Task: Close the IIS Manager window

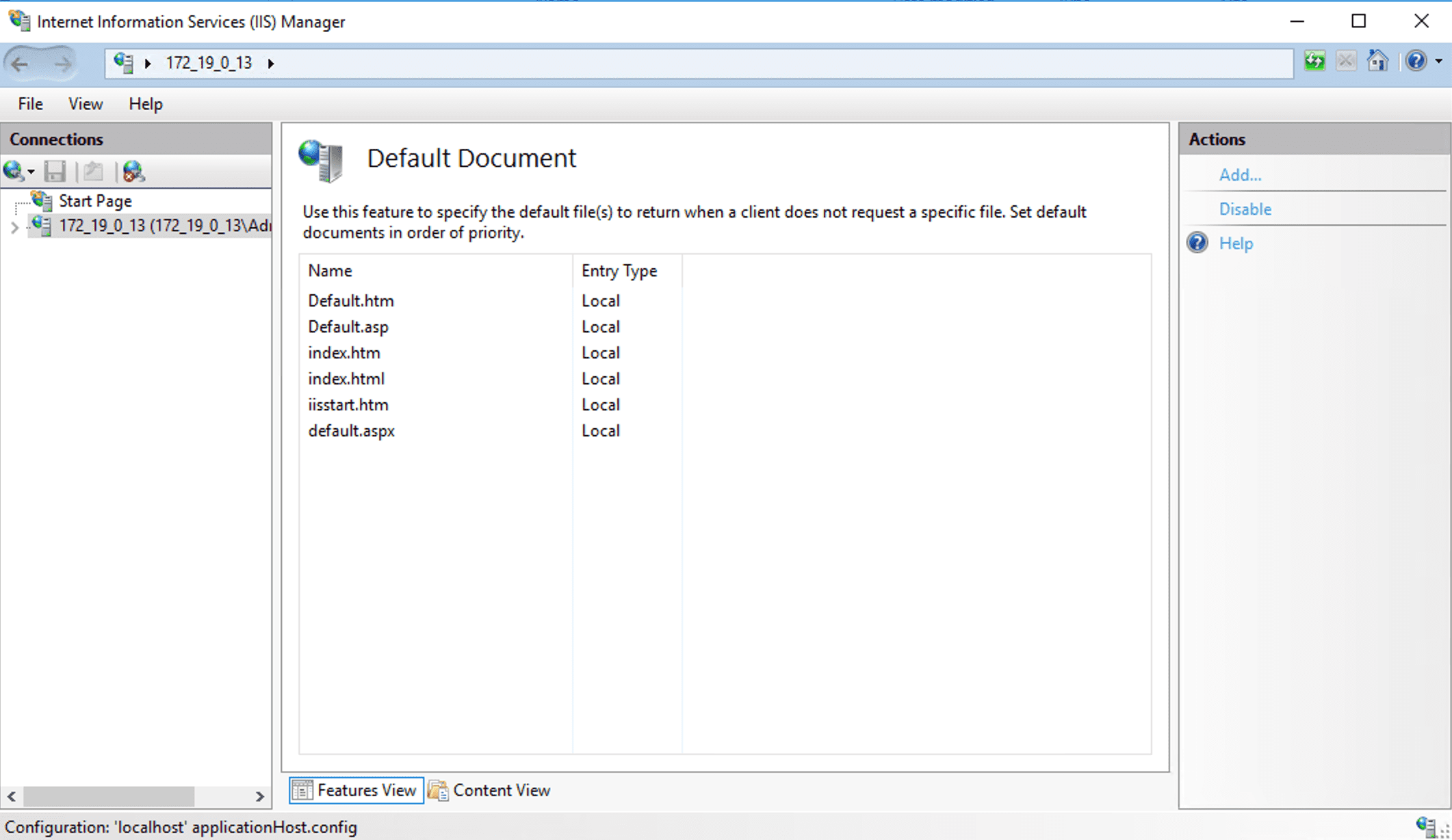Action: pos(1421,21)
